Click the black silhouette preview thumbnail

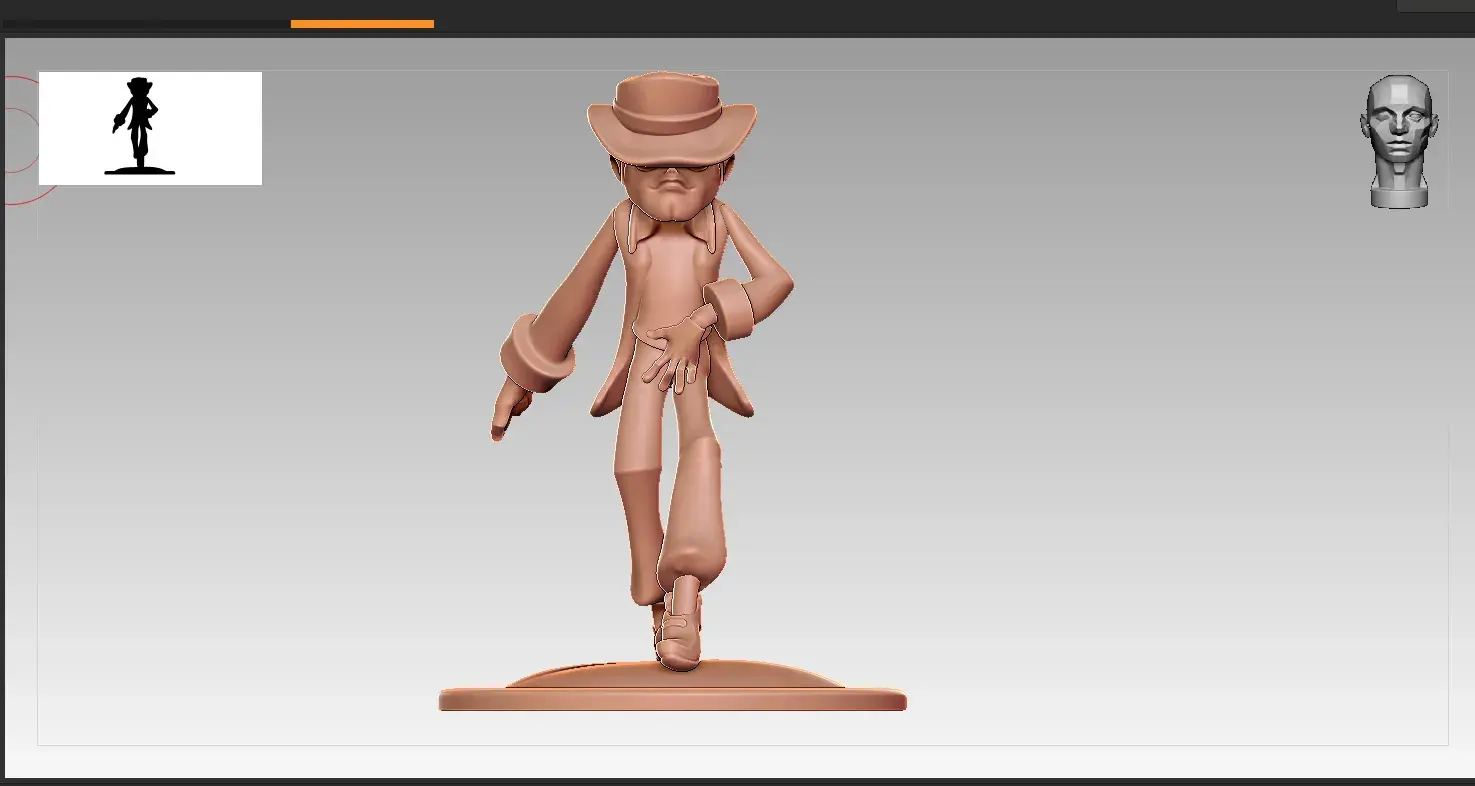(x=150, y=128)
